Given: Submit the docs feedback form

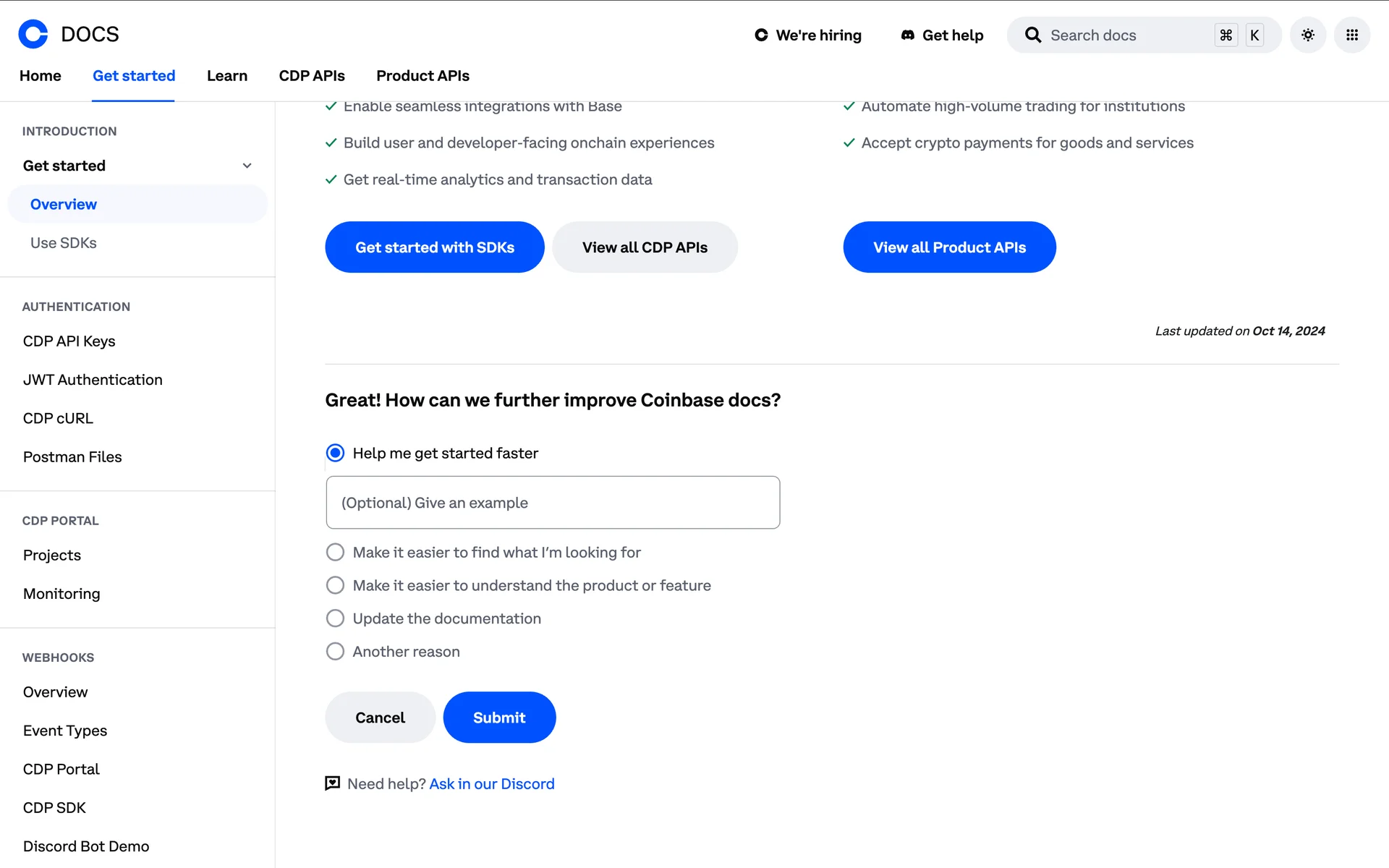Looking at the screenshot, I should pos(499,718).
